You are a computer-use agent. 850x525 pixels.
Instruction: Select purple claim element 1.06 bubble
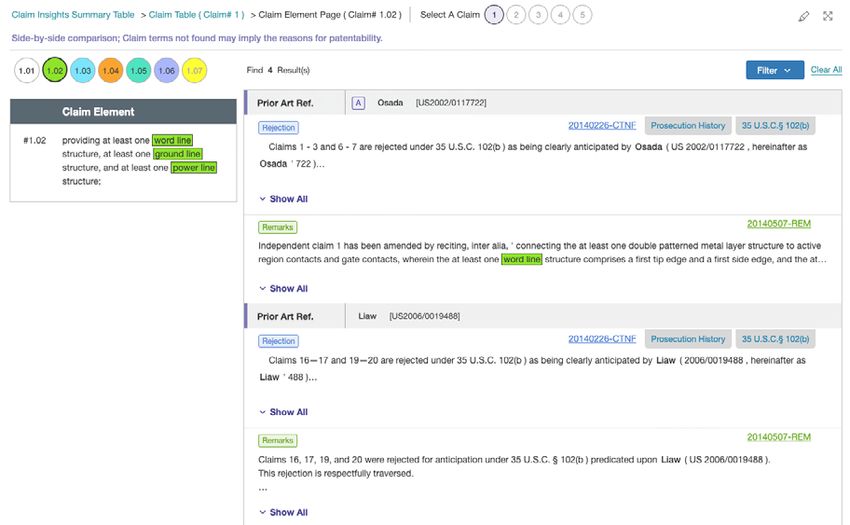pos(166,71)
